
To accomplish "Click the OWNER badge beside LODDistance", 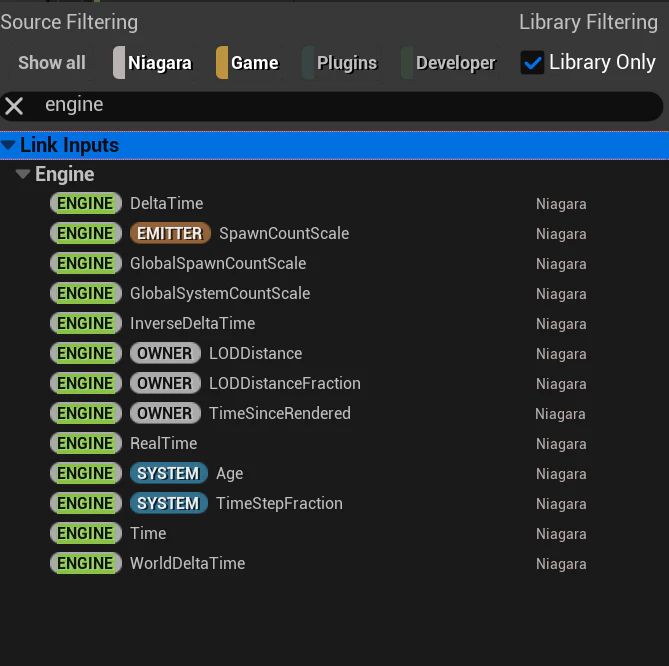I will click(165, 353).
